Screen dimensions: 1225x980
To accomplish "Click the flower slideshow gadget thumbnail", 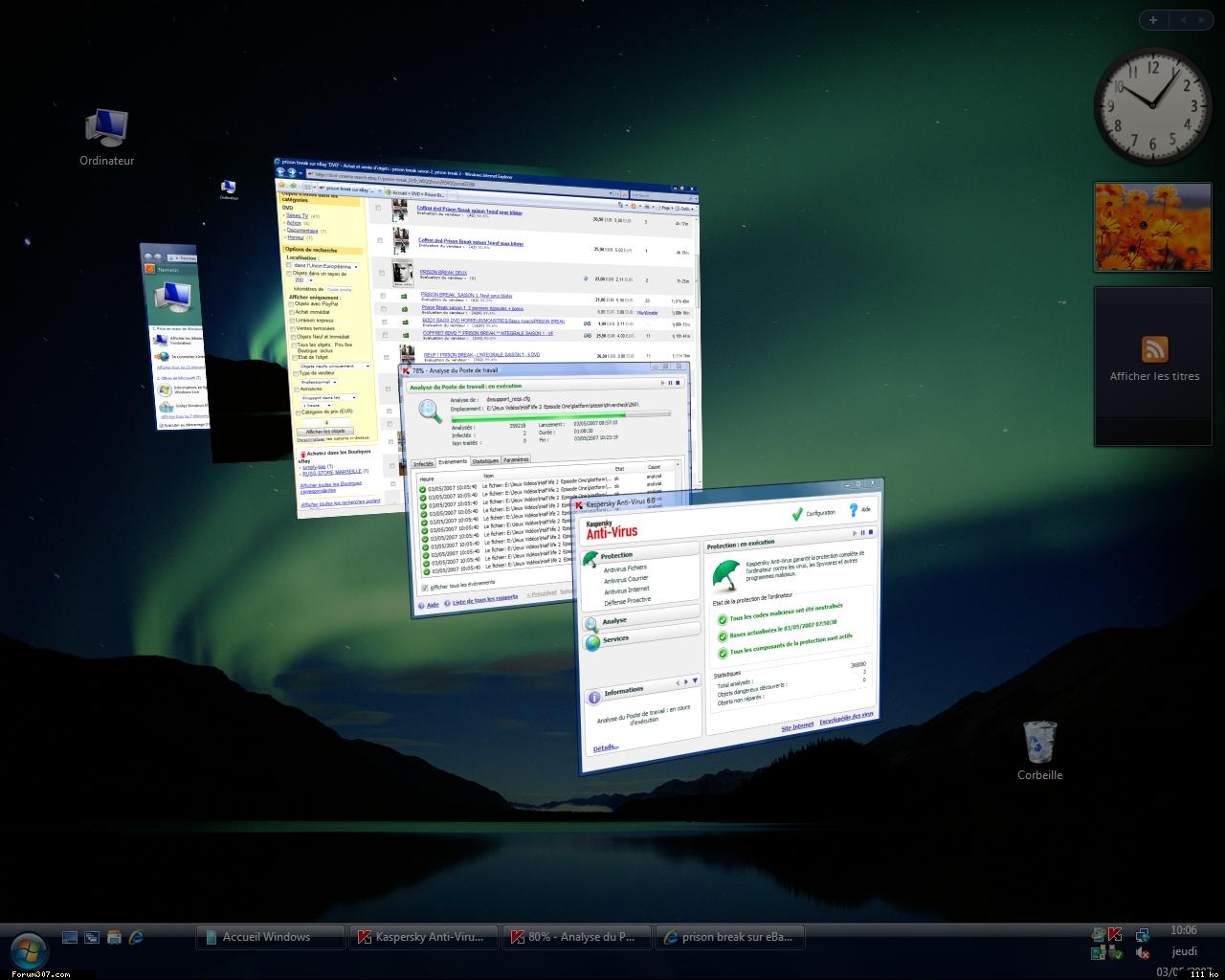I will 1152,227.
